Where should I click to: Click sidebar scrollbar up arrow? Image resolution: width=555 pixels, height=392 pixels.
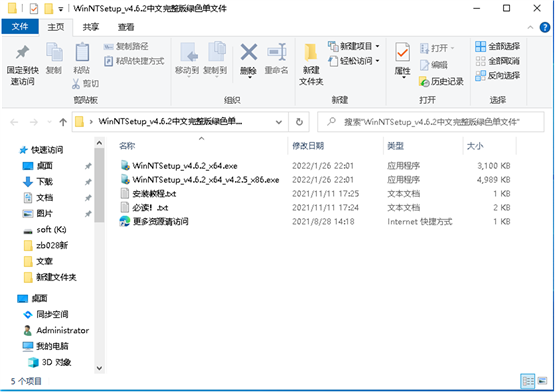tap(99, 143)
